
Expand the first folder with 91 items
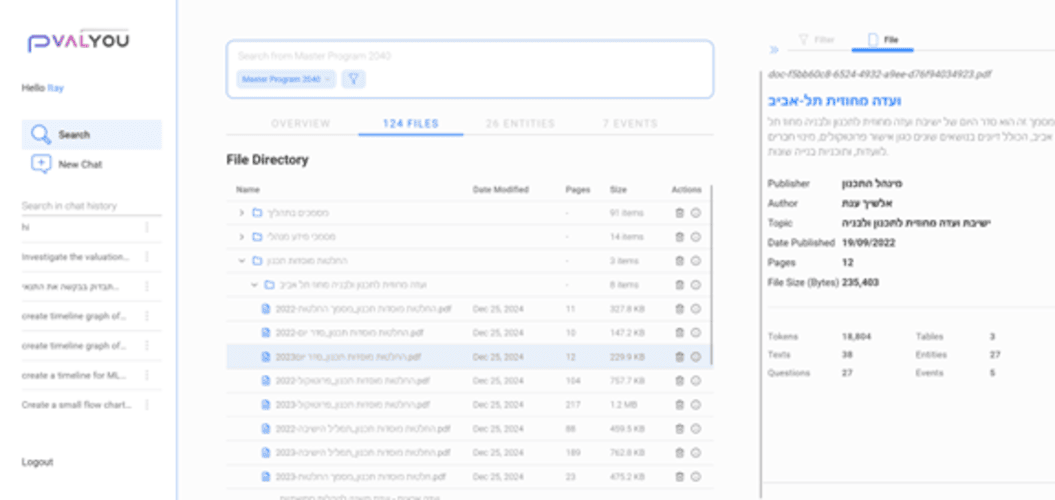(x=241, y=213)
